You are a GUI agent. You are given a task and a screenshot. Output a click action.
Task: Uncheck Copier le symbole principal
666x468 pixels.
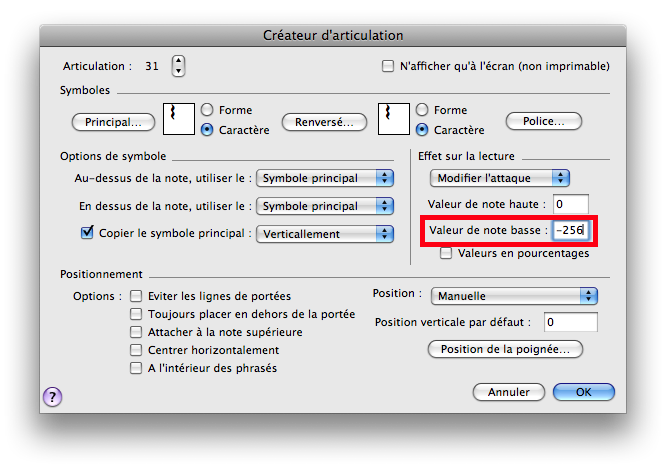[86, 234]
